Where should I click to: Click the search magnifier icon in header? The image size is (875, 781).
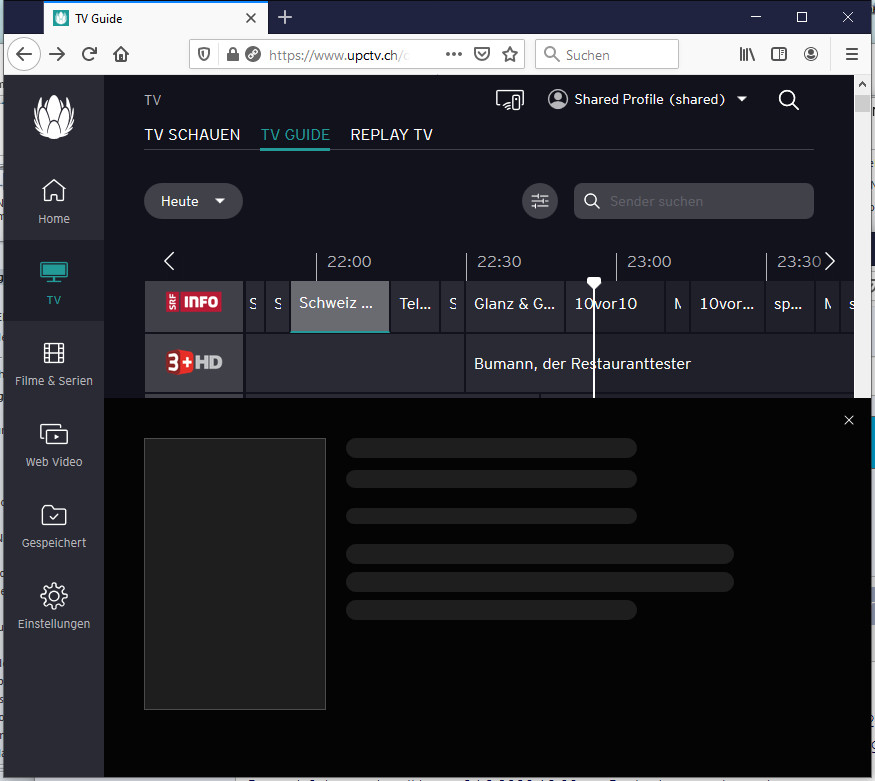pyautogui.click(x=788, y=100)
